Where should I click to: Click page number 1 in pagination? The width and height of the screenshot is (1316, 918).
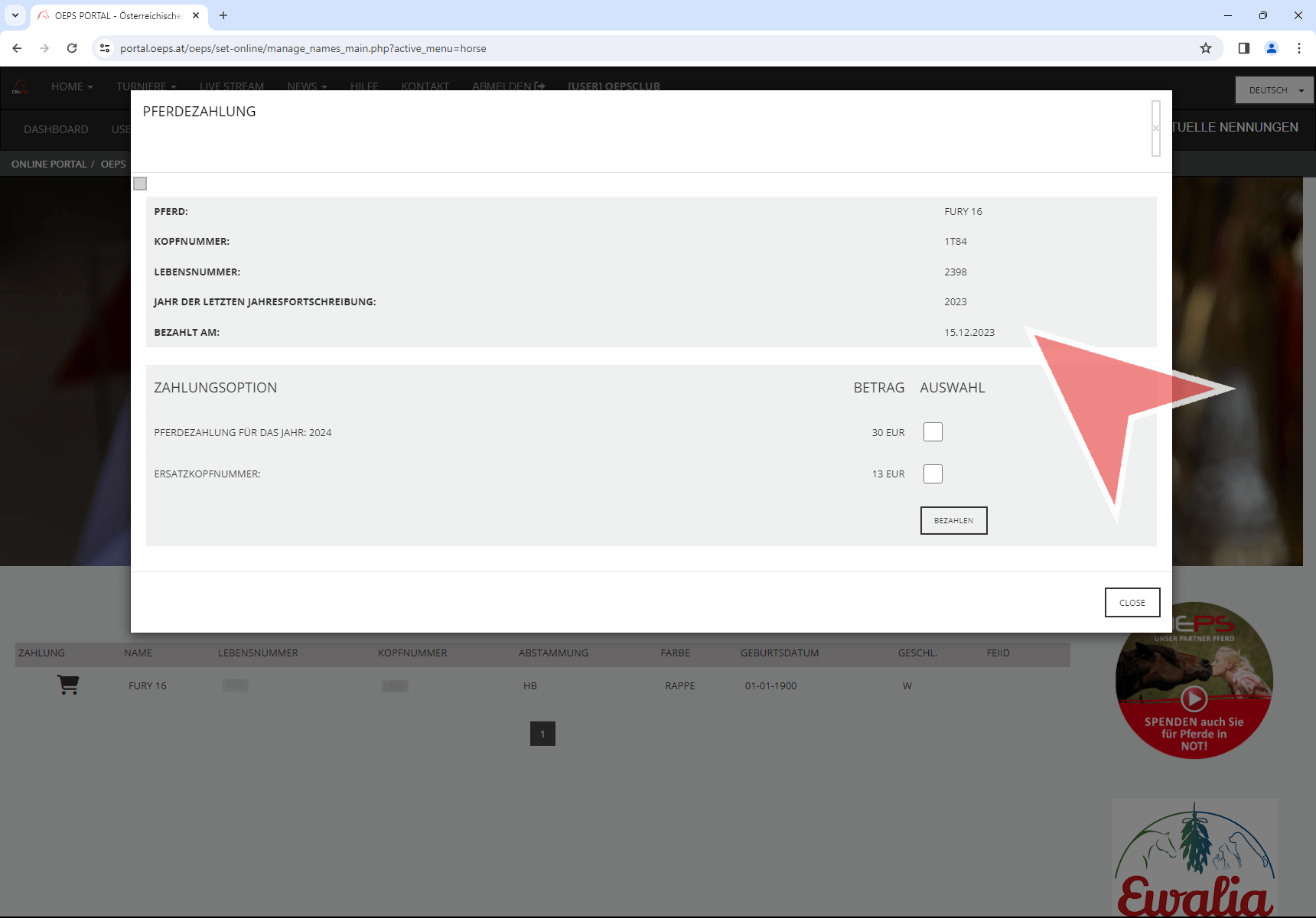click(x=542, y=734)
